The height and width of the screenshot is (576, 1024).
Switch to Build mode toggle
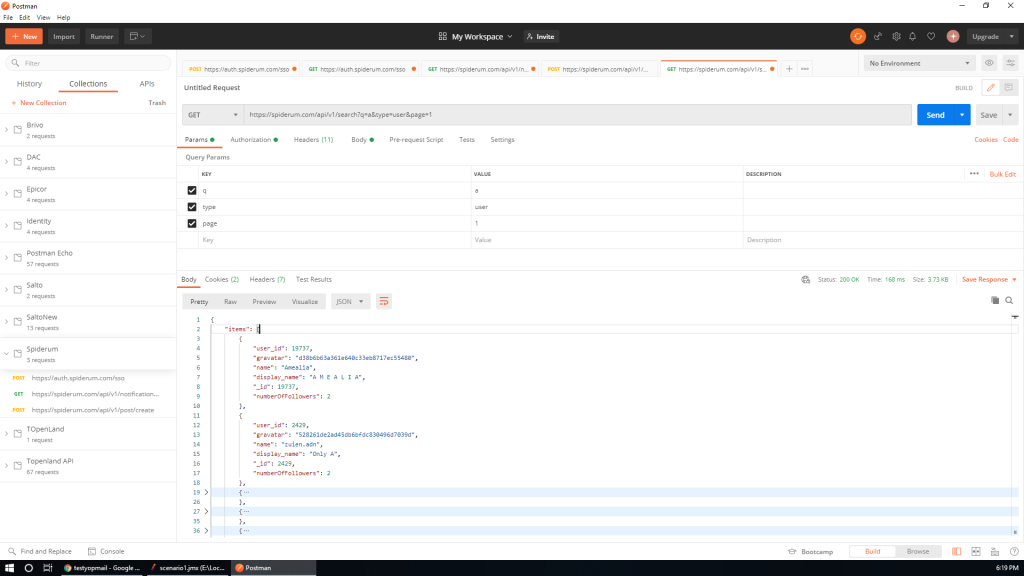click(x=872, y=551)
